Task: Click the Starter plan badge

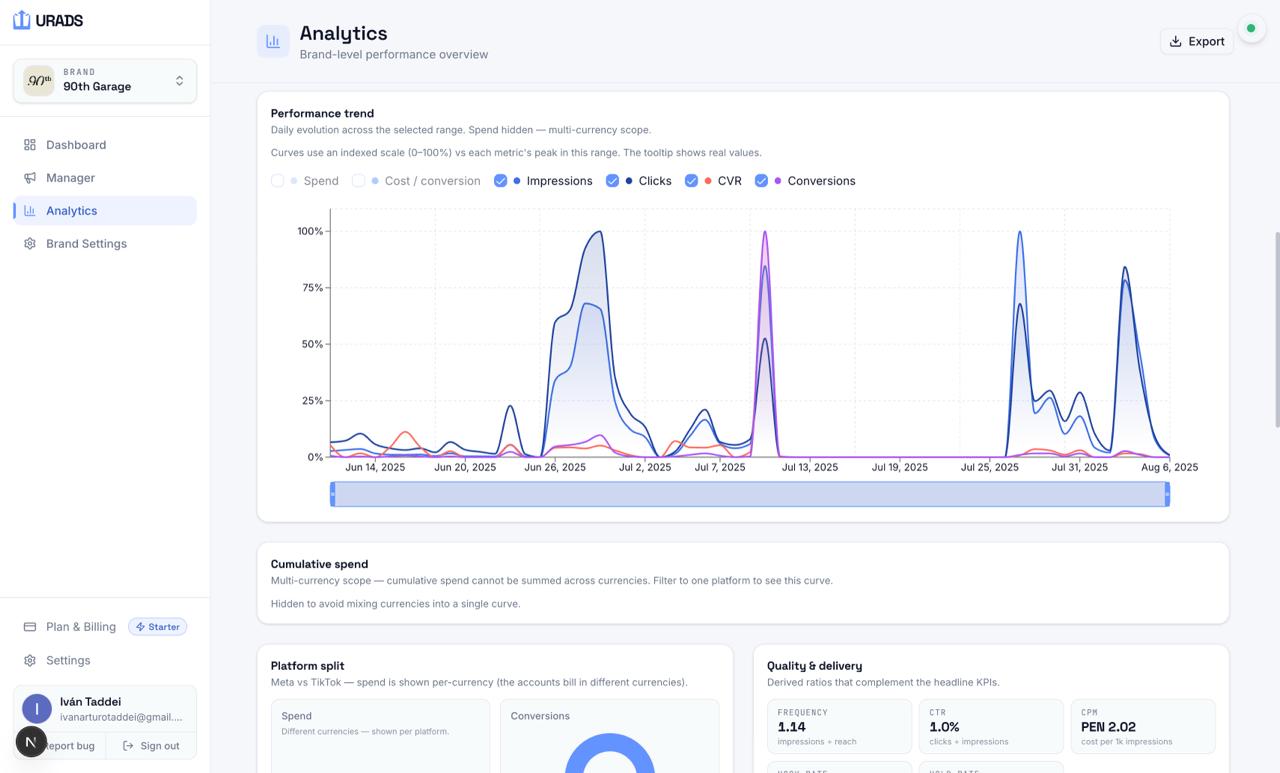Action: coord(157,627)
